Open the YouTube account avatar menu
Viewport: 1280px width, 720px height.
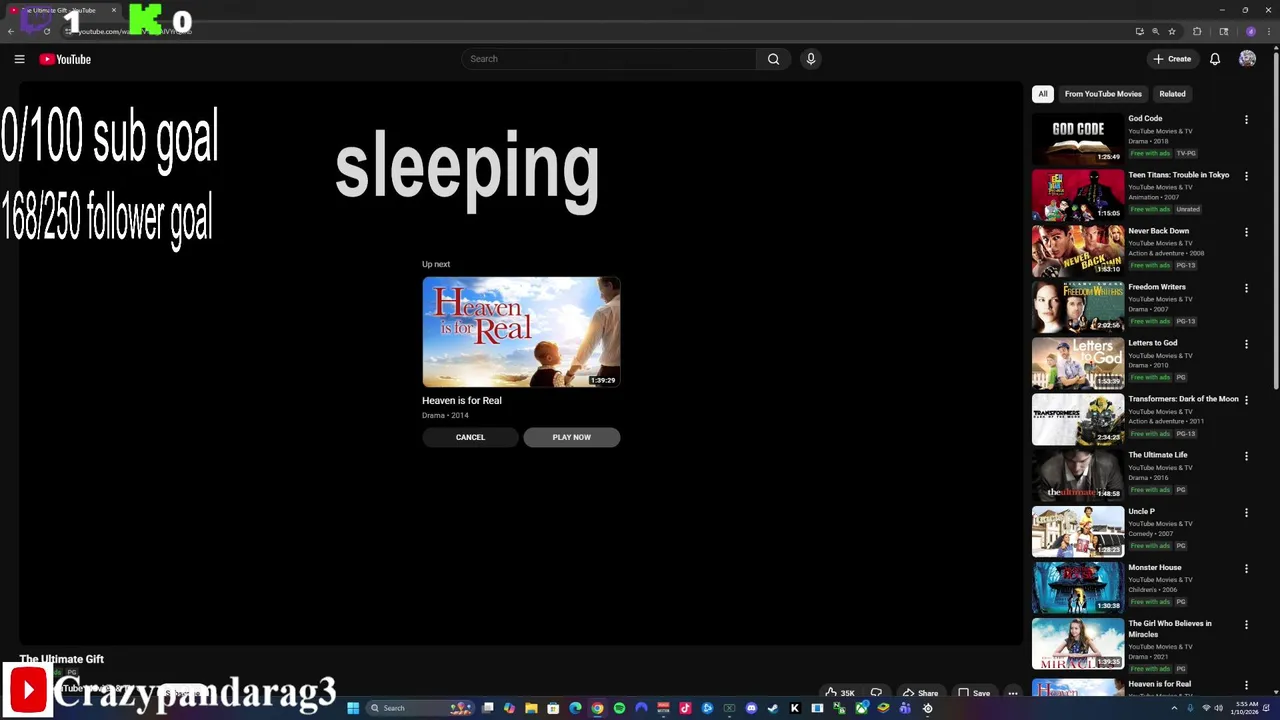pos(1247,59)
